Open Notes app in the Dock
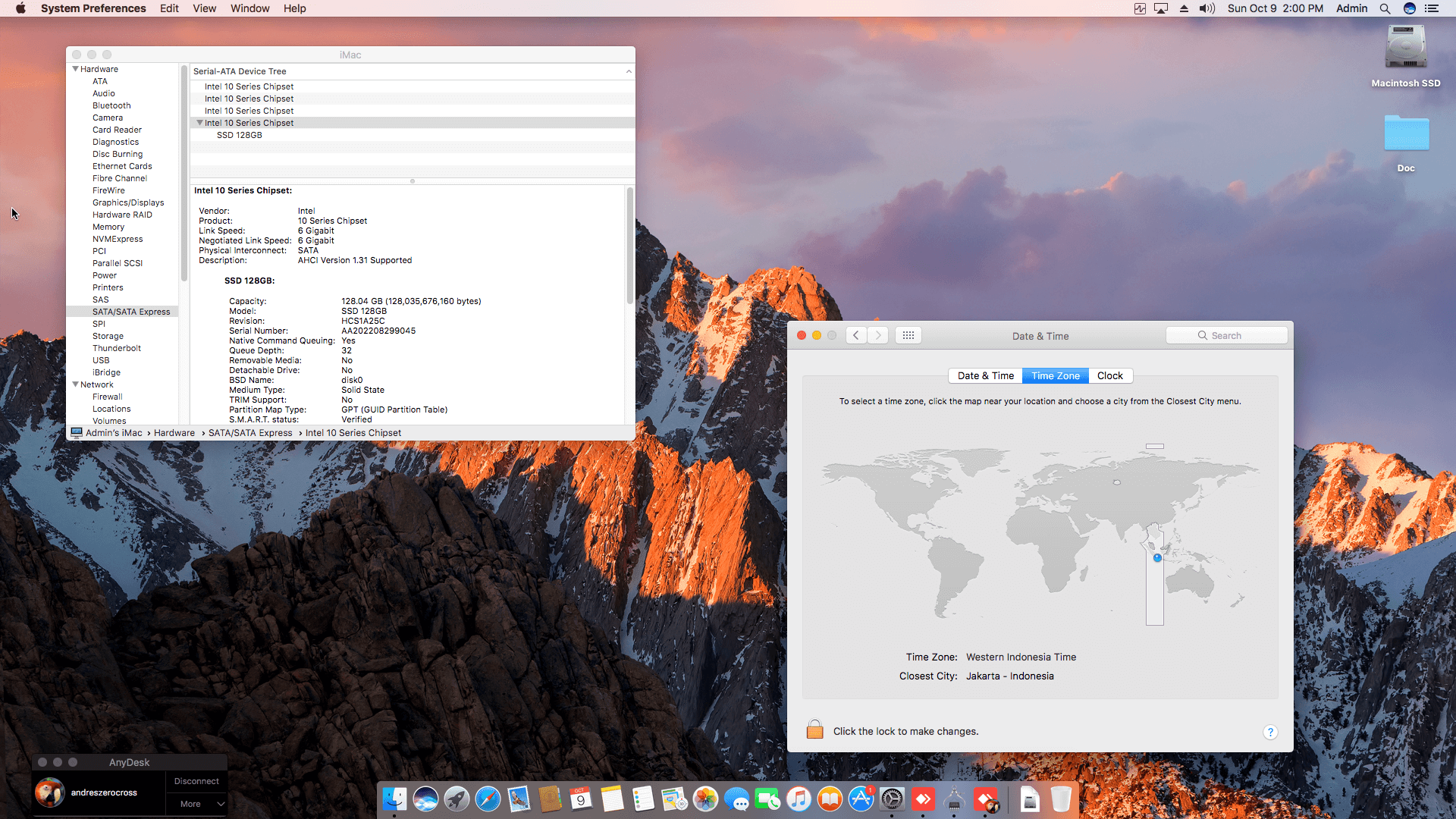 tap(612, 799)
